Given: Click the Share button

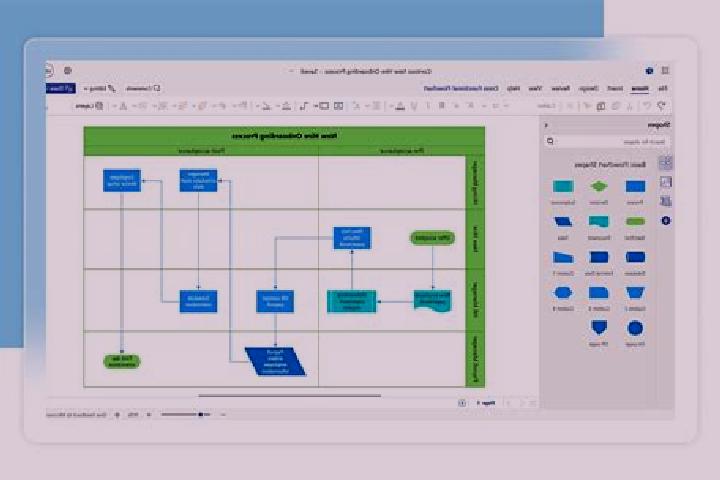Looking at the screenshot, I should [x=60, y=88].
